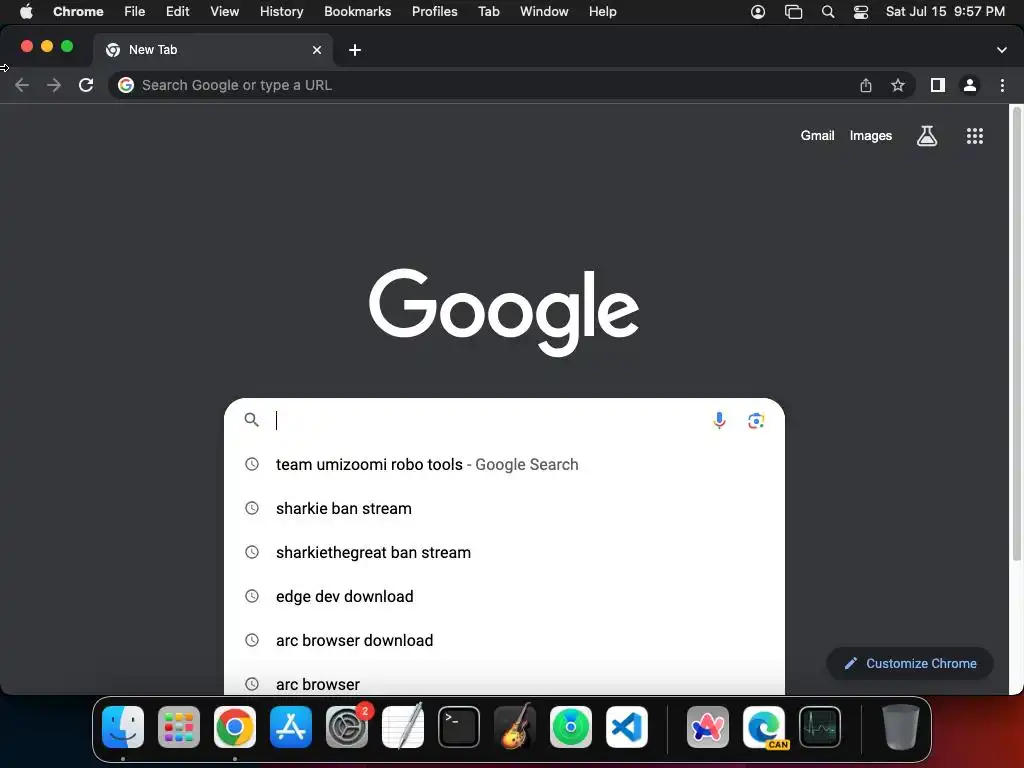Image resolution: width=1024 pixels, height=768 pixels.
Task: Open Finder from the dock
Action: (123, 727)
